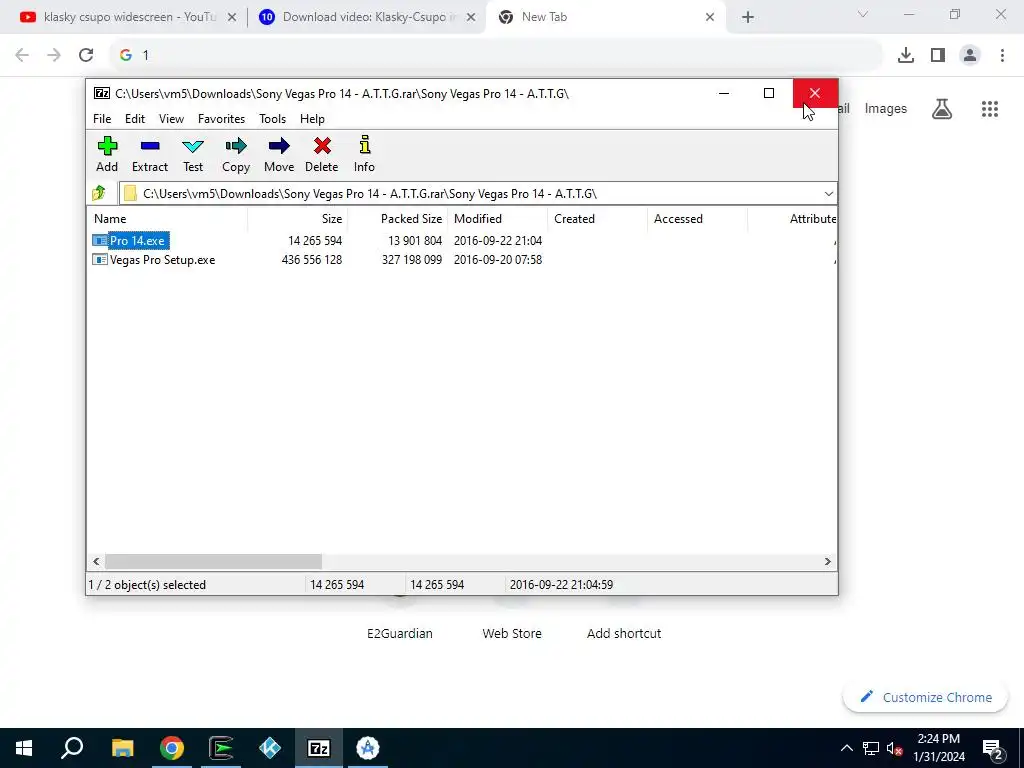The width and height of the screenshot is (1024, 768).
Task: Toggle Chrome side panel
Action: 938,56
